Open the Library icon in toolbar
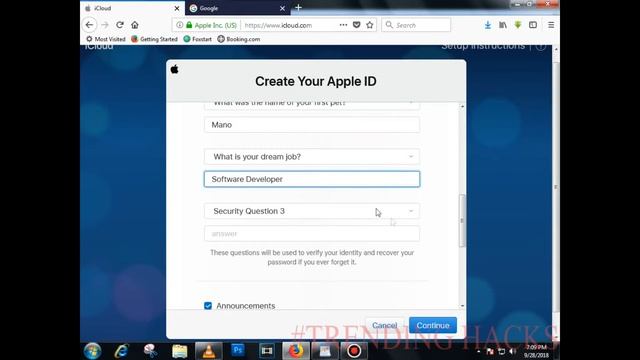 [503, 25]
